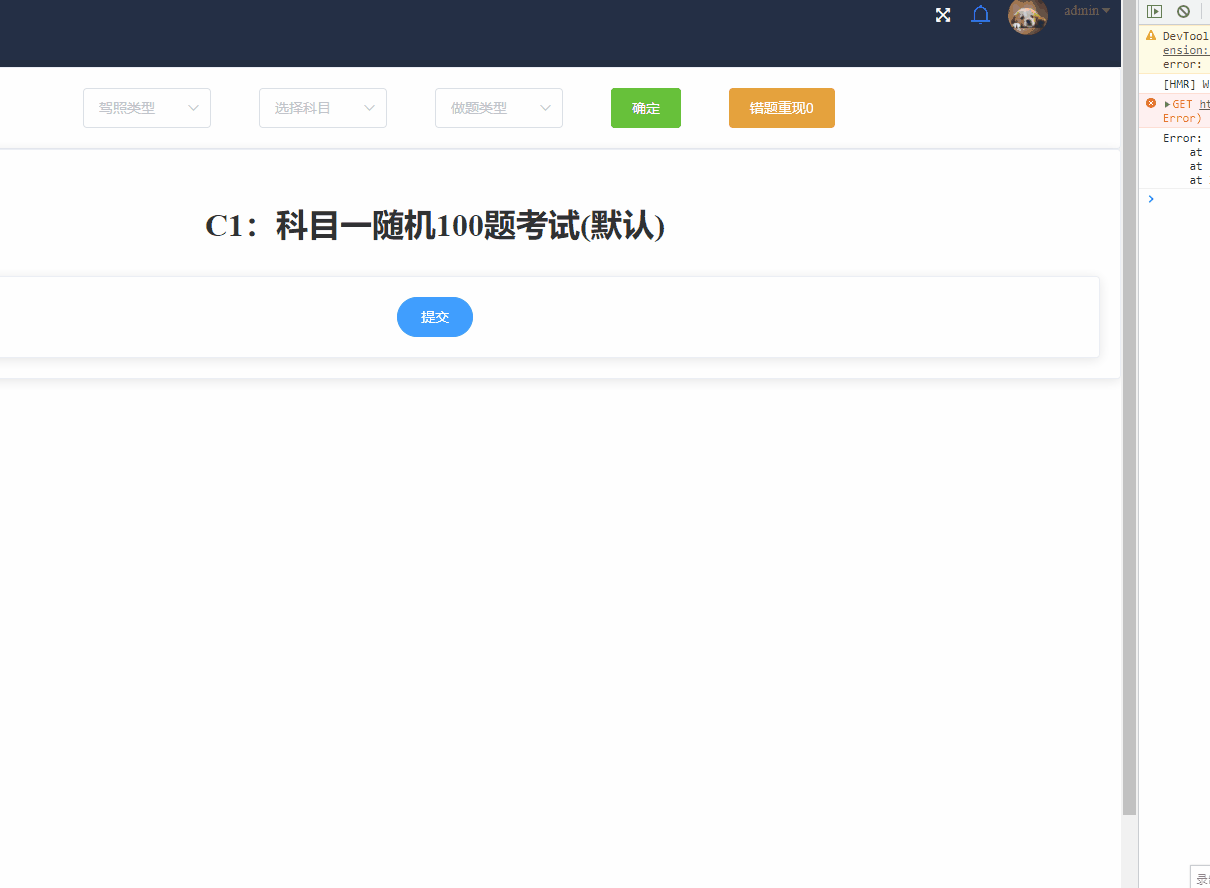Open the 选择科目 dropdown
Viewport: 1210px width, 888px height.
pos(322,107)
